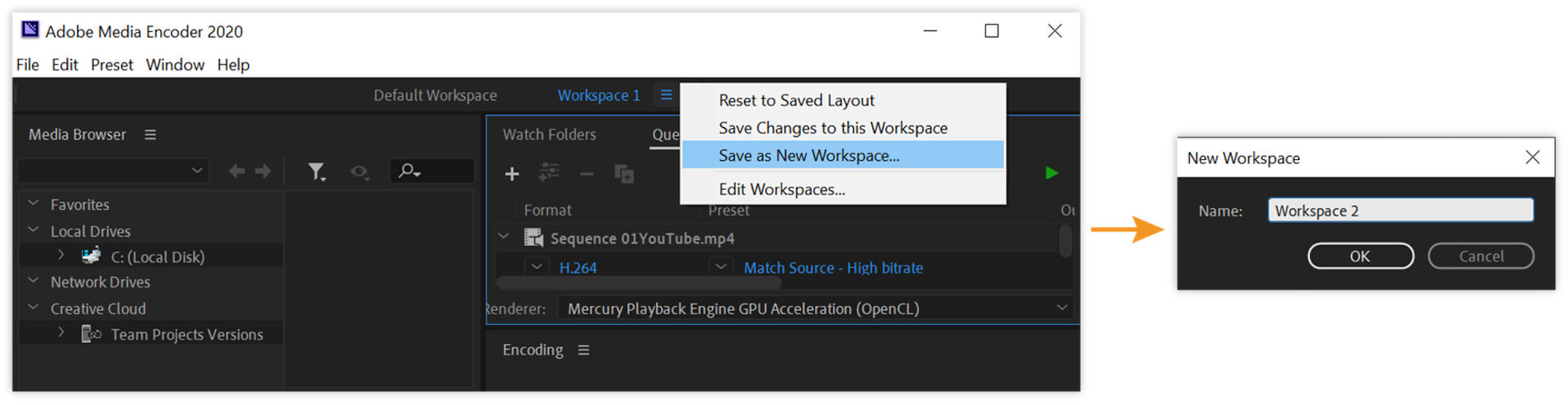1568x405 pixels.
Task: Collapse the Local Drives section
Action: 33,230
